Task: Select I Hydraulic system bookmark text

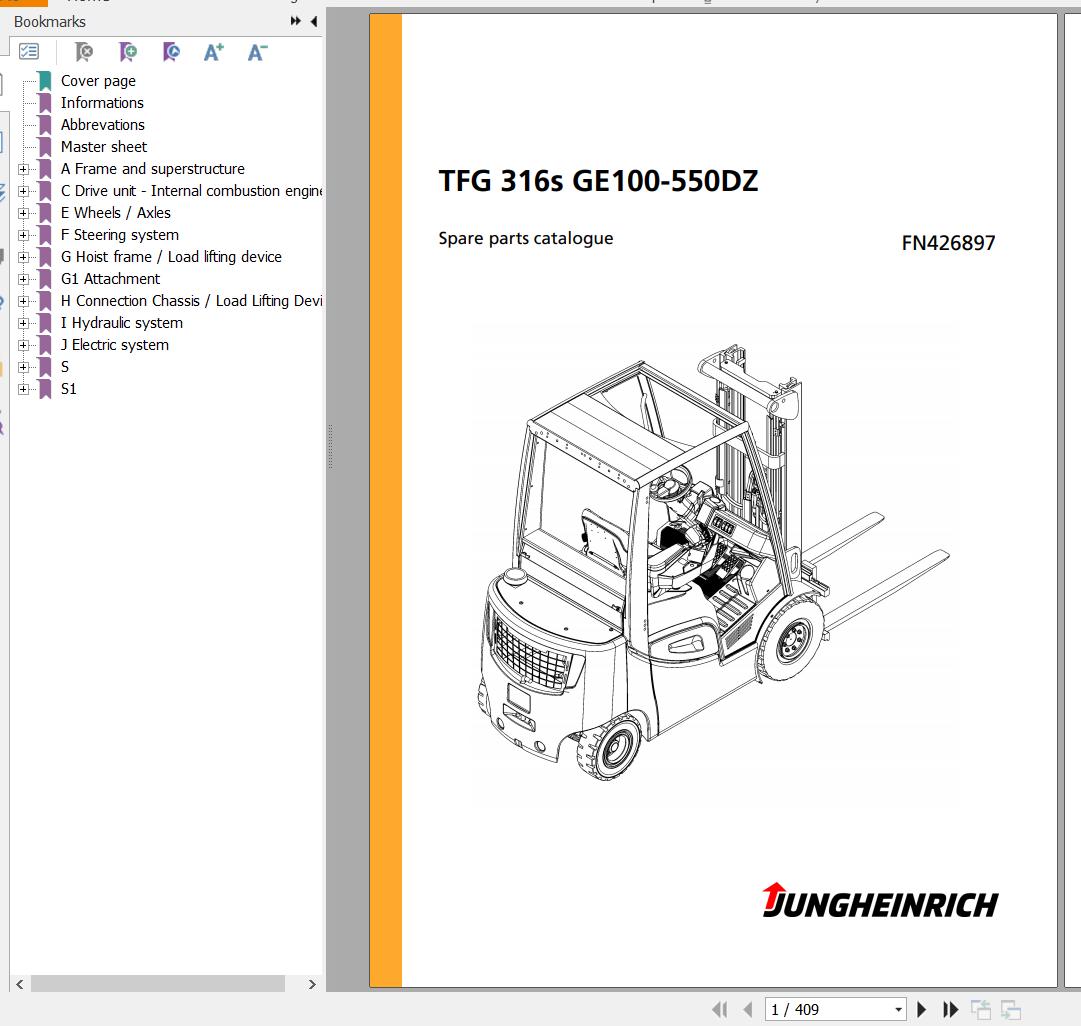Action: click(x=121, y=323)
